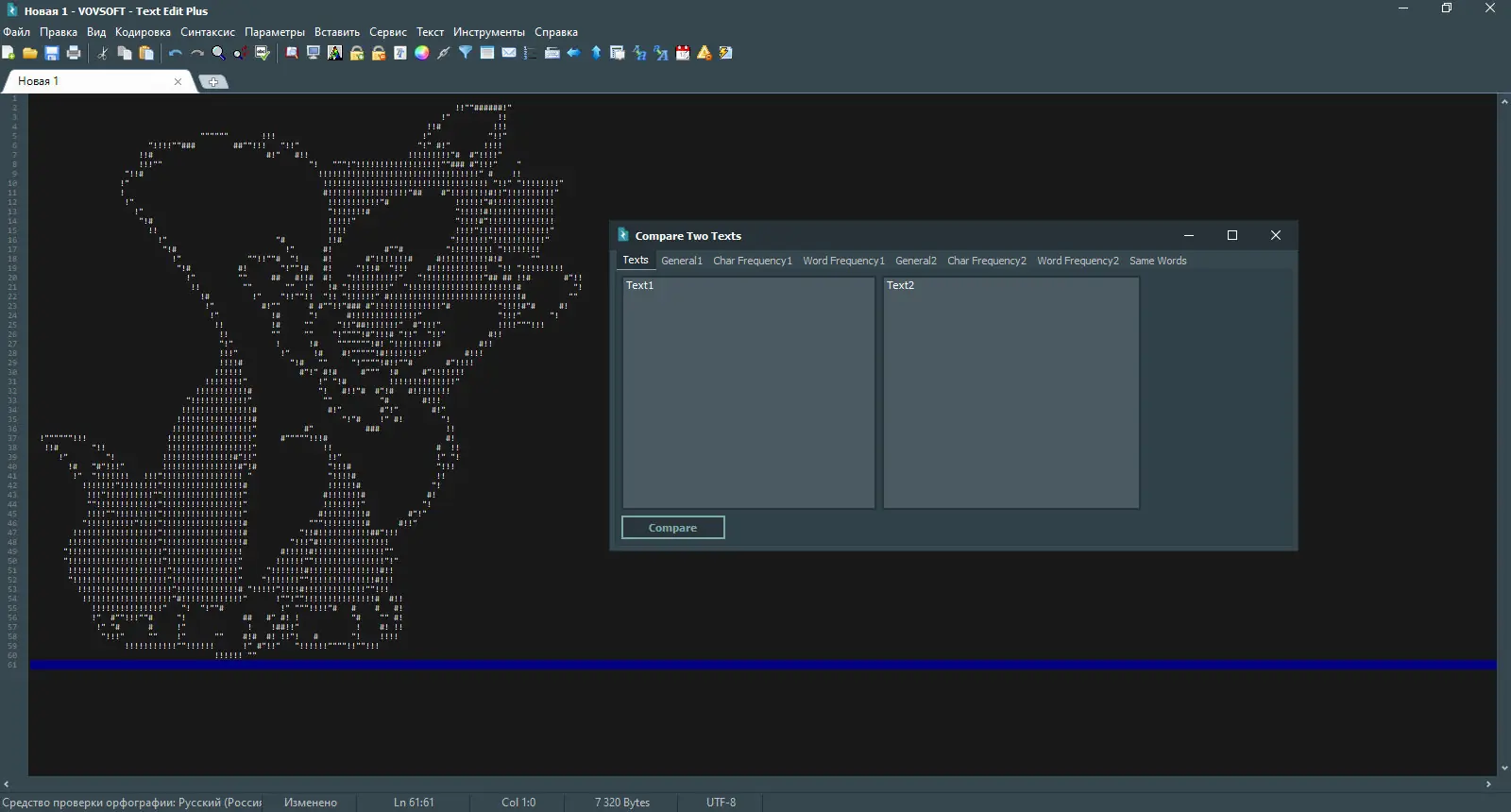Click the blue horizontal arrow icon
Screen dimensions: 1511x812
[x=574, y=53]
